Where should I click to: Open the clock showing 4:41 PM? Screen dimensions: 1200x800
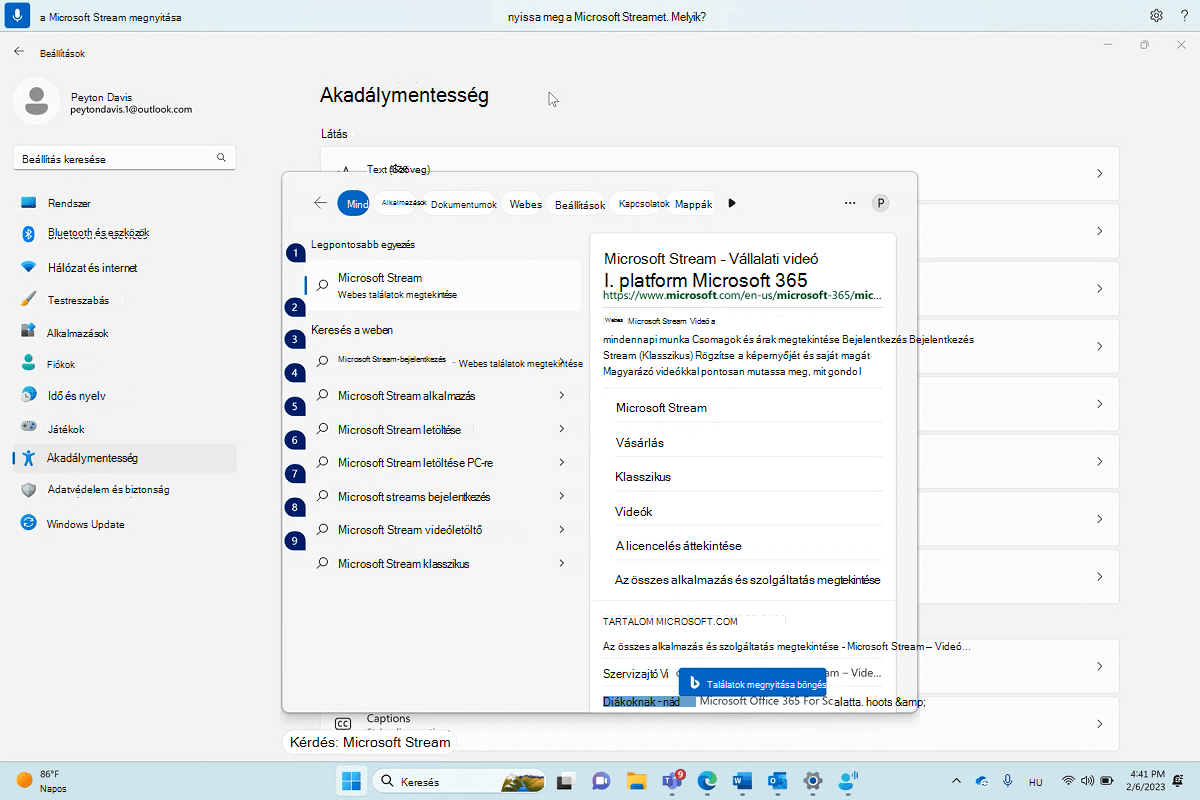1146,781
